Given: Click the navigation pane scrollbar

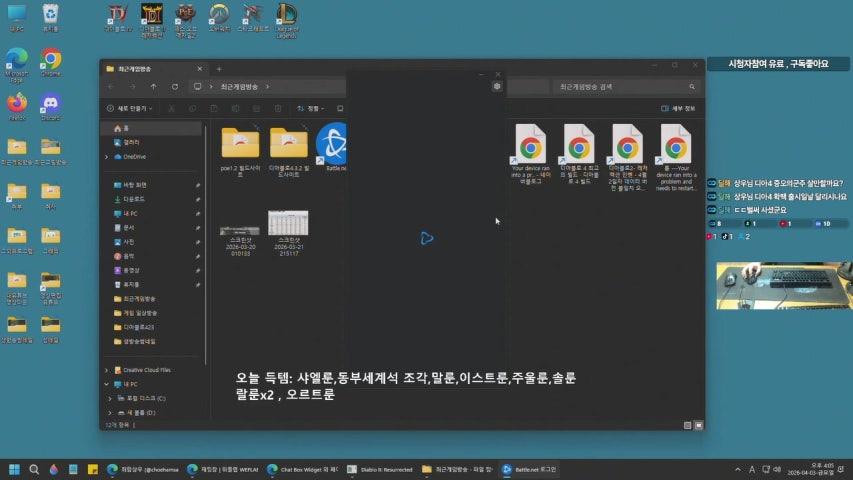Looking at the screenshot, I should pyautogui.click(x=206, y=245).
